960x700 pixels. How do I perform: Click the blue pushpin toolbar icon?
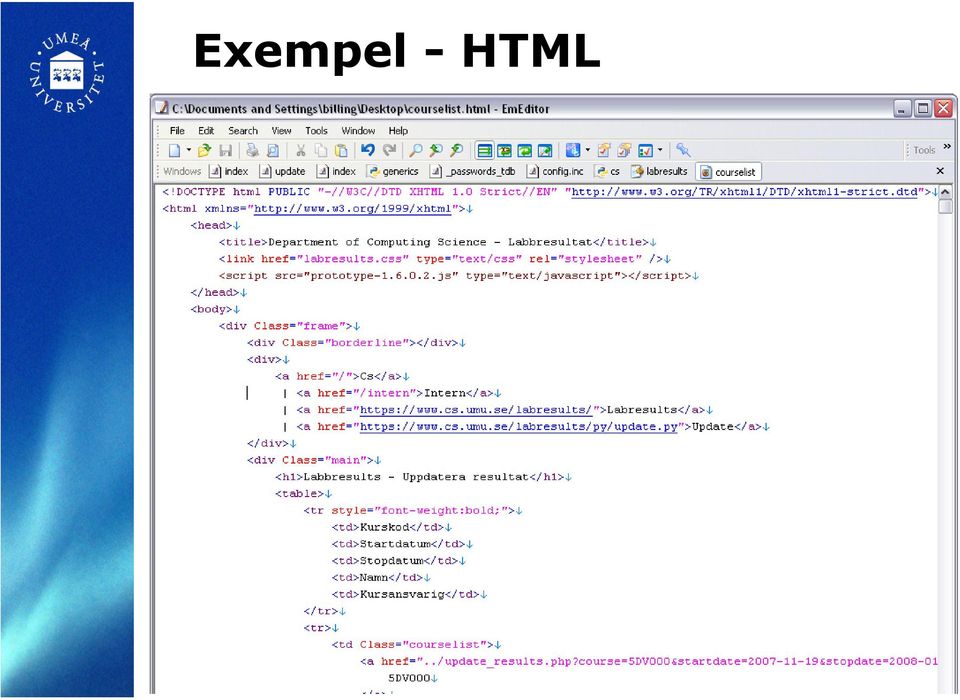click(x=683, y=151)
